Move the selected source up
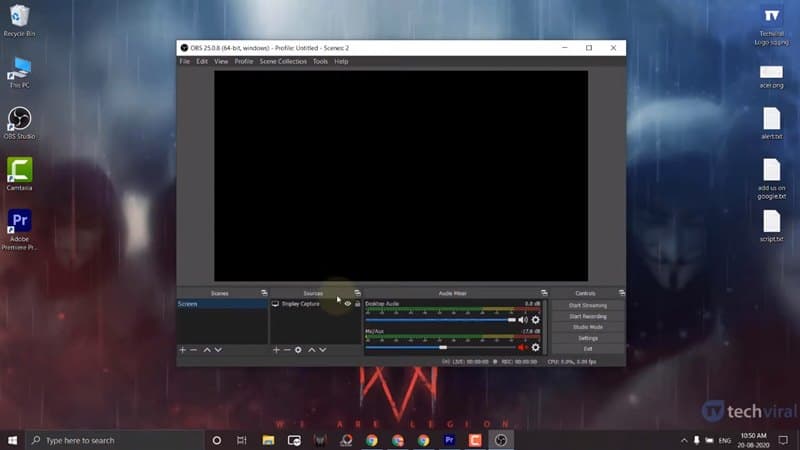The width and height of the screenshot is (800, 450). tap(312, 350)
